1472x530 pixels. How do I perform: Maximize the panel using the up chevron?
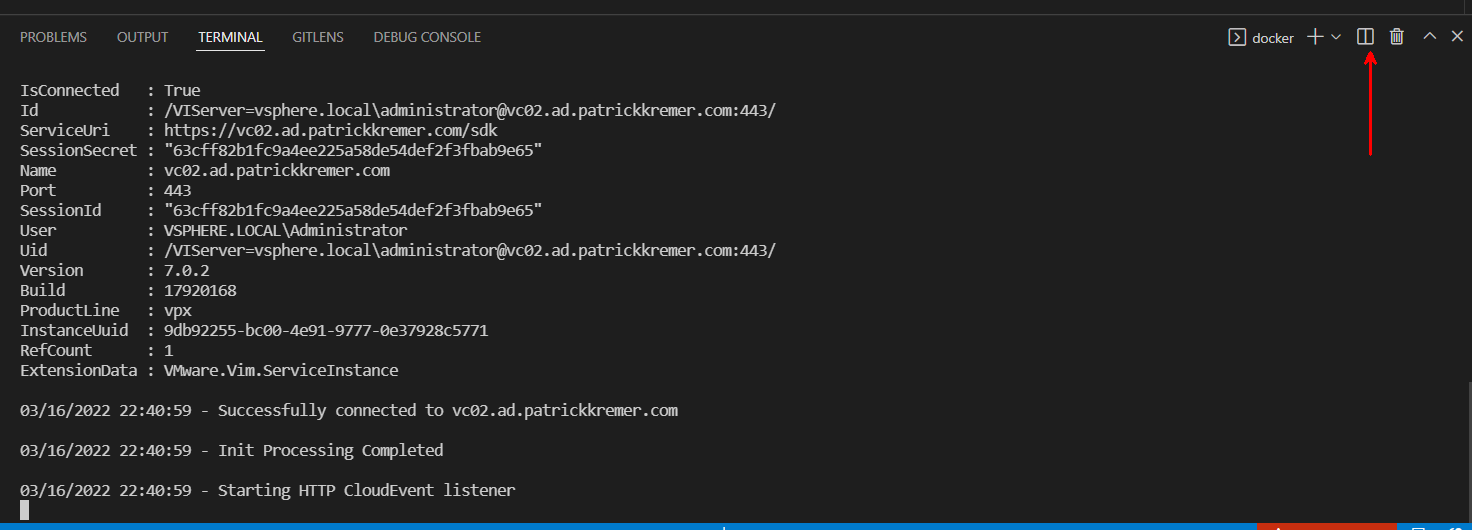1430,36
